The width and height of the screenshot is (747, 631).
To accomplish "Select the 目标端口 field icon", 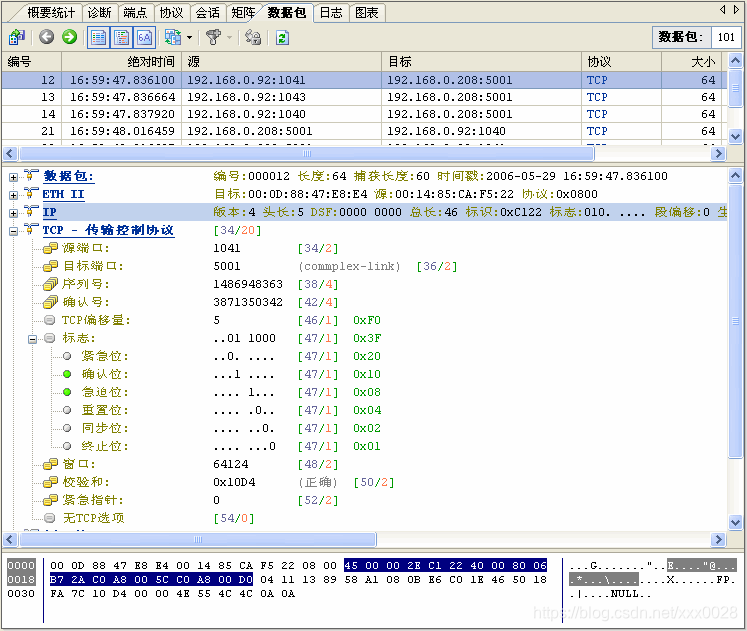I will (x=50, y=267).
